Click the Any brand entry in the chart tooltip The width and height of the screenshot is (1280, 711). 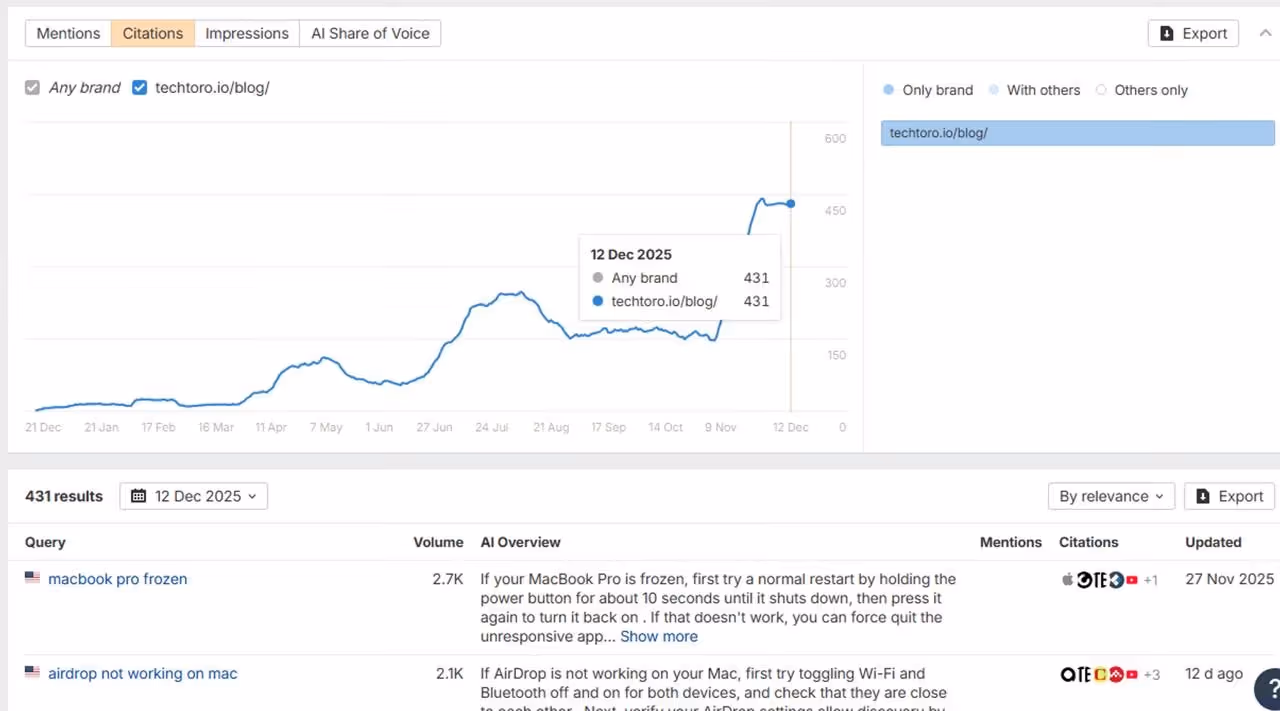[x=680, y=278]
